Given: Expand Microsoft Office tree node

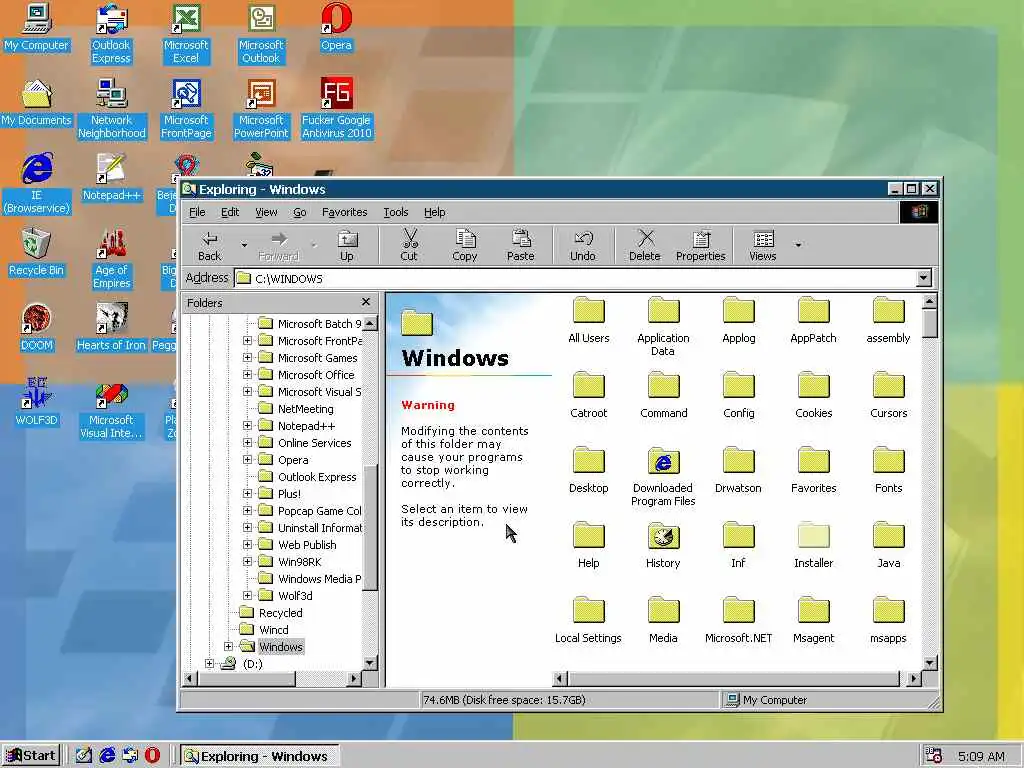Looking at the screenshot, I should click(x=248, y=375).
